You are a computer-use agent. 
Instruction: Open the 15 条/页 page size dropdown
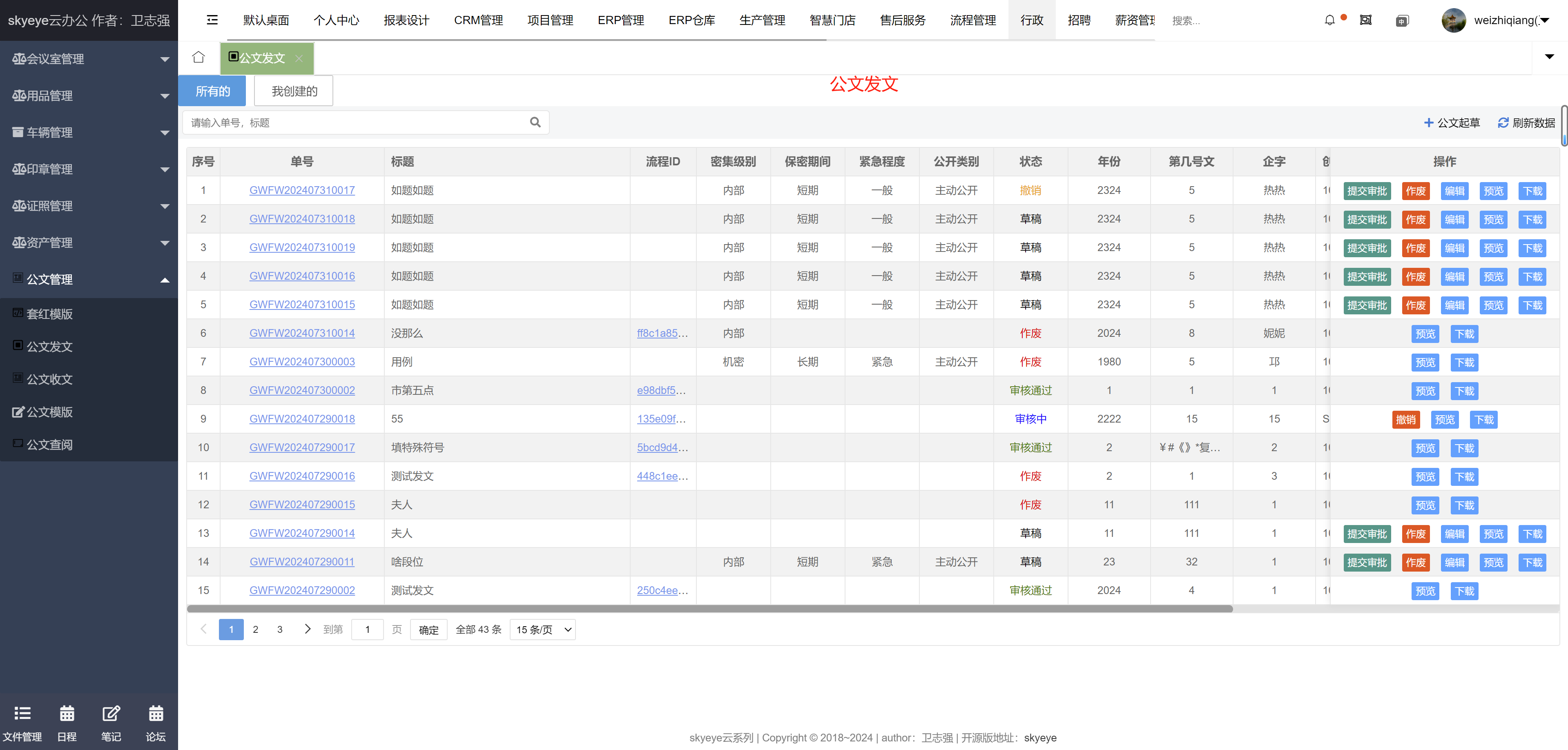click(x=542, y=630)
